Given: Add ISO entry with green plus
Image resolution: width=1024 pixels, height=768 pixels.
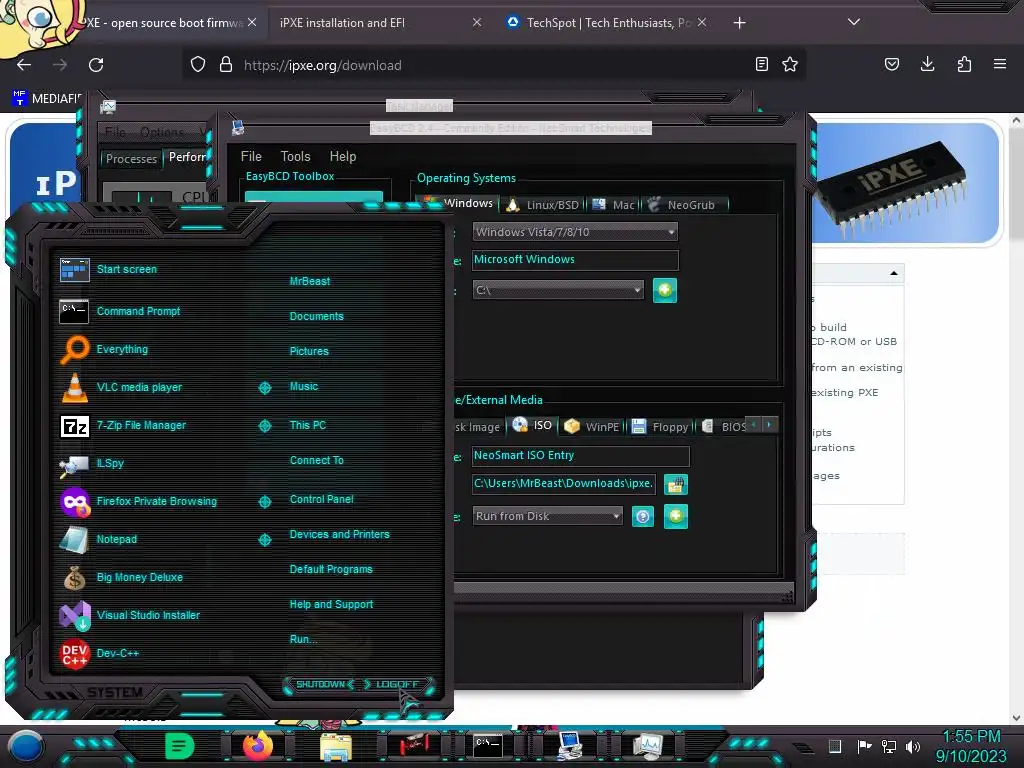Looking at the screenshot, I should coord(676,517).
